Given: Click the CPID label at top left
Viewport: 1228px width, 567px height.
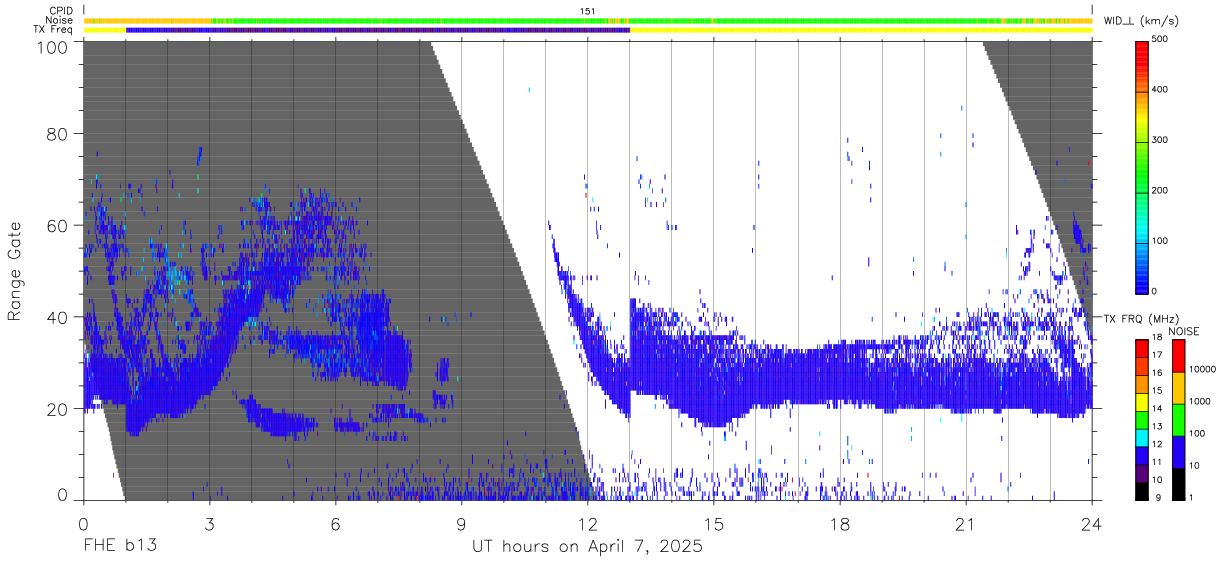Looking at the screenshot, I should 60,11.
